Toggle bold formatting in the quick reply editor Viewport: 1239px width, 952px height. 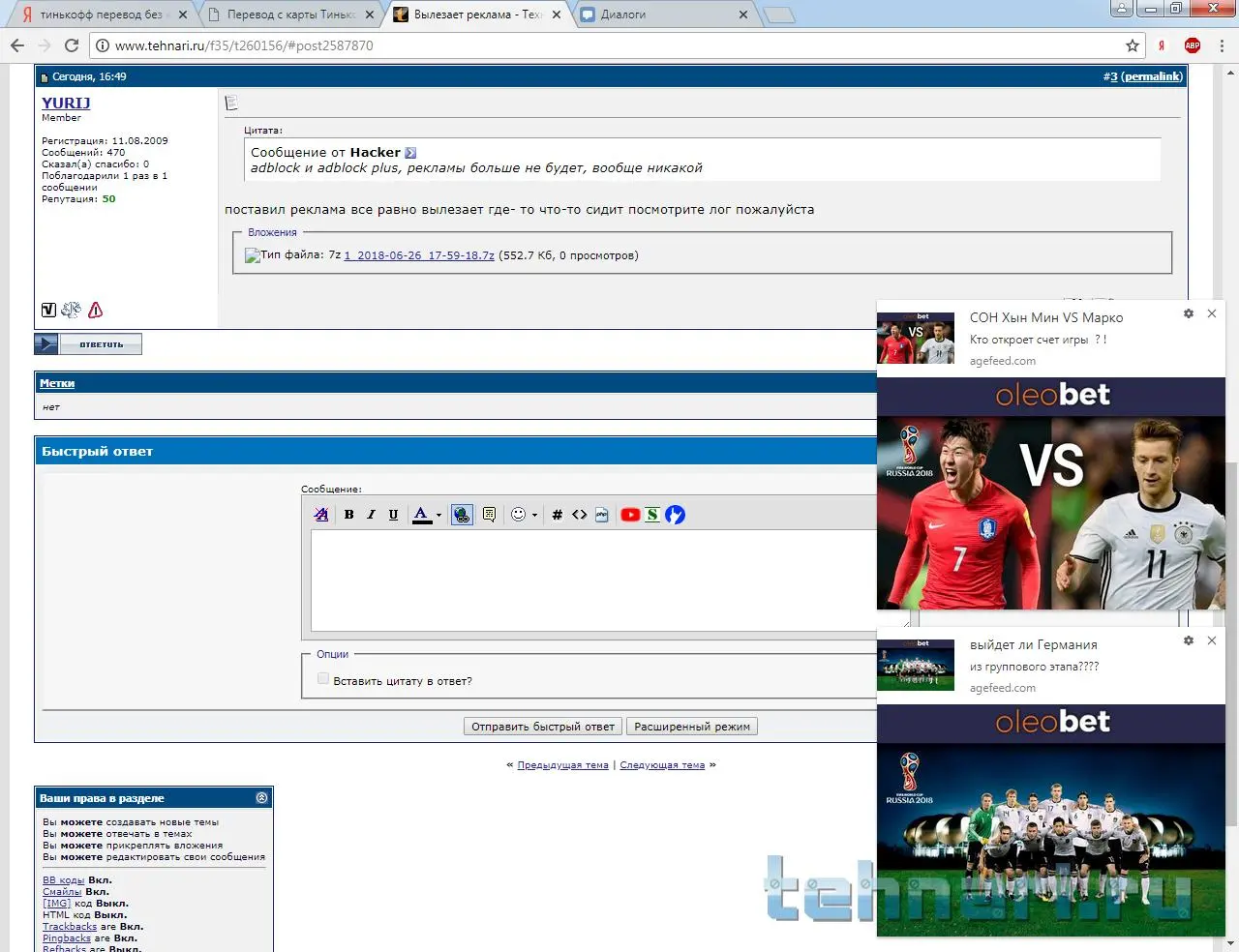coord(349,515)
